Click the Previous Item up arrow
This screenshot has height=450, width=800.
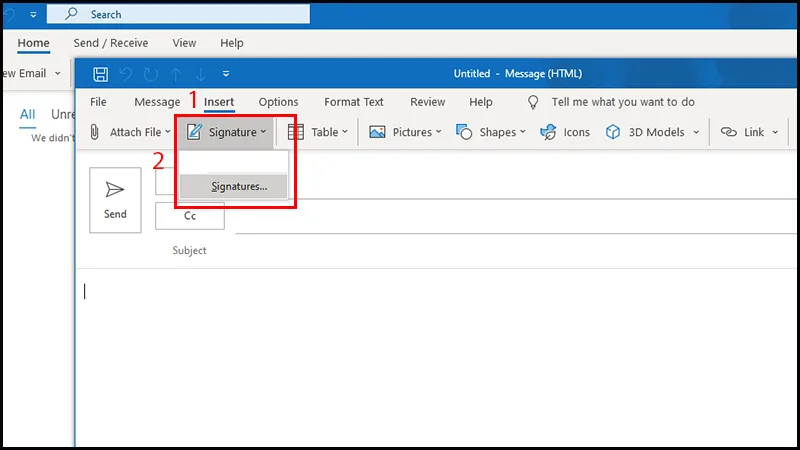pos(176,74)
